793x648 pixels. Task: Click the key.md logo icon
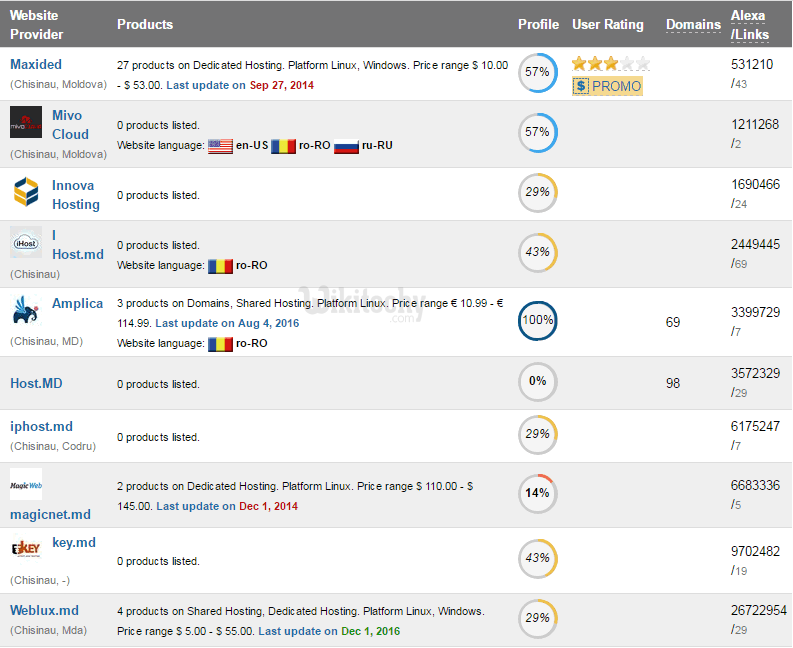pyautogui.click(x=26, y=547)
